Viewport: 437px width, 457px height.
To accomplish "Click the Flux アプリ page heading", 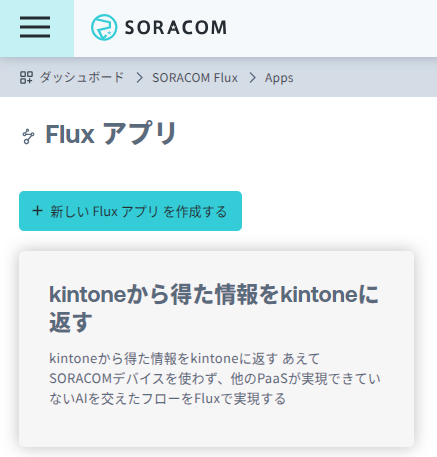I will (111, 134).
